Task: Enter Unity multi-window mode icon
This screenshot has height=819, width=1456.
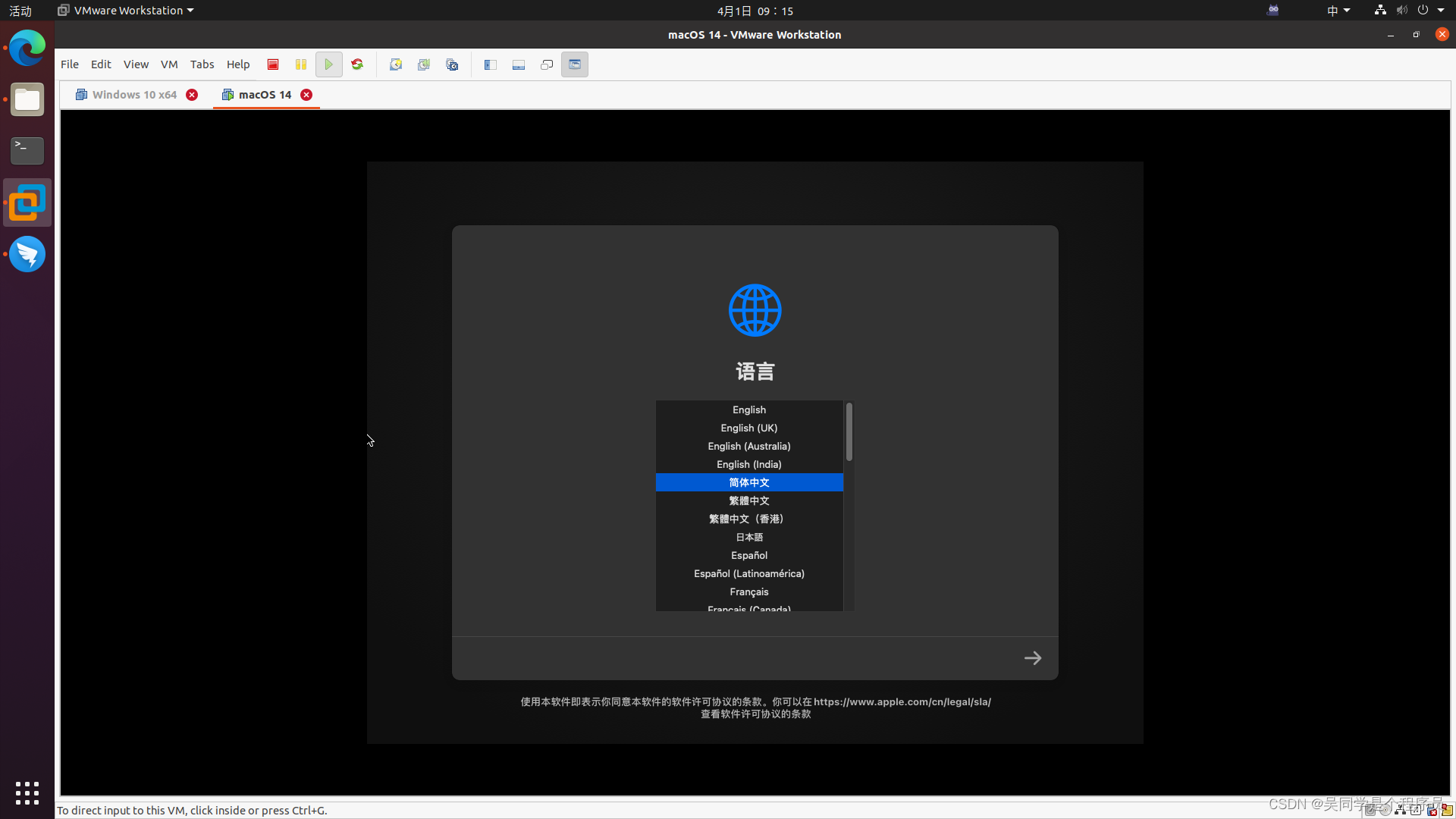Action: tap(547, 64)
